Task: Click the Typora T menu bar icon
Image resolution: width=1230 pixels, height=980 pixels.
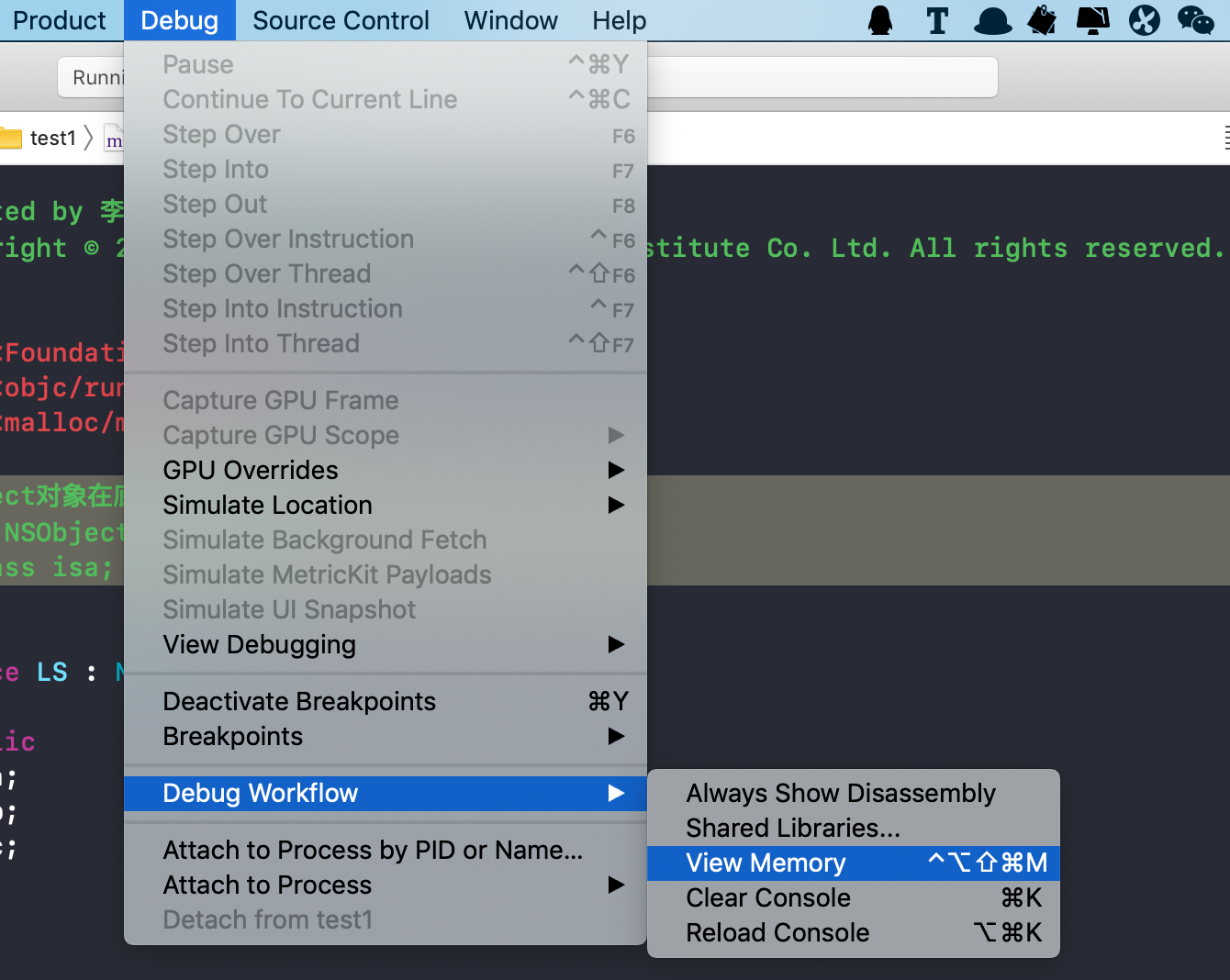Action: (x=937, y=20)
